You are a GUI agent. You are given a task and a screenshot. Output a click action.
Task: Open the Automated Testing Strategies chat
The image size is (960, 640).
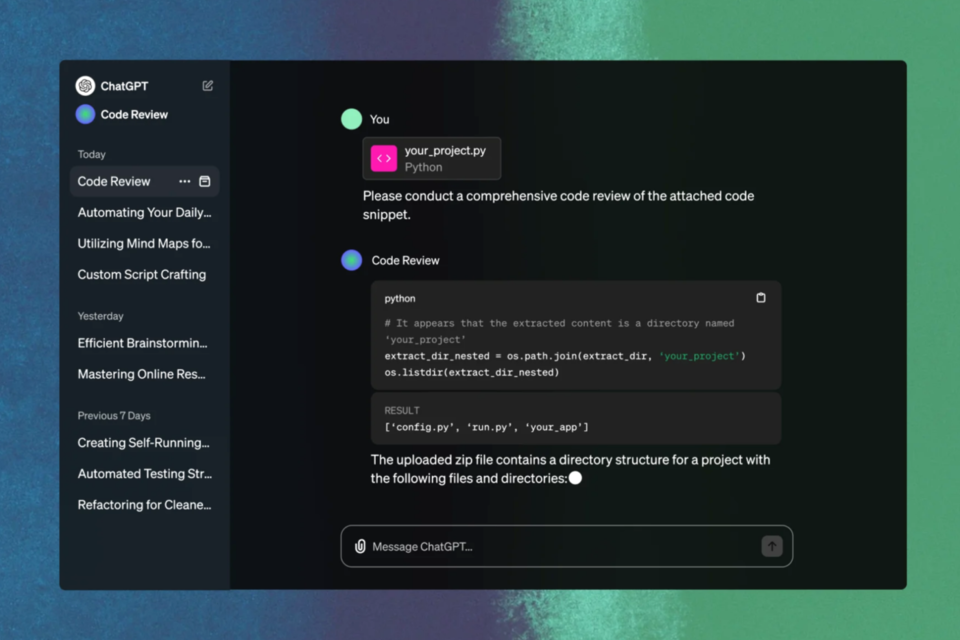(145, 474)
